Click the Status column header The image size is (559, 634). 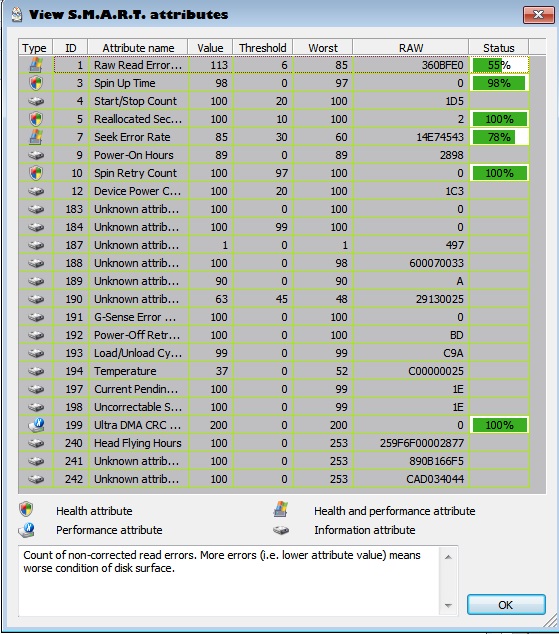click(x=498, y=48)
